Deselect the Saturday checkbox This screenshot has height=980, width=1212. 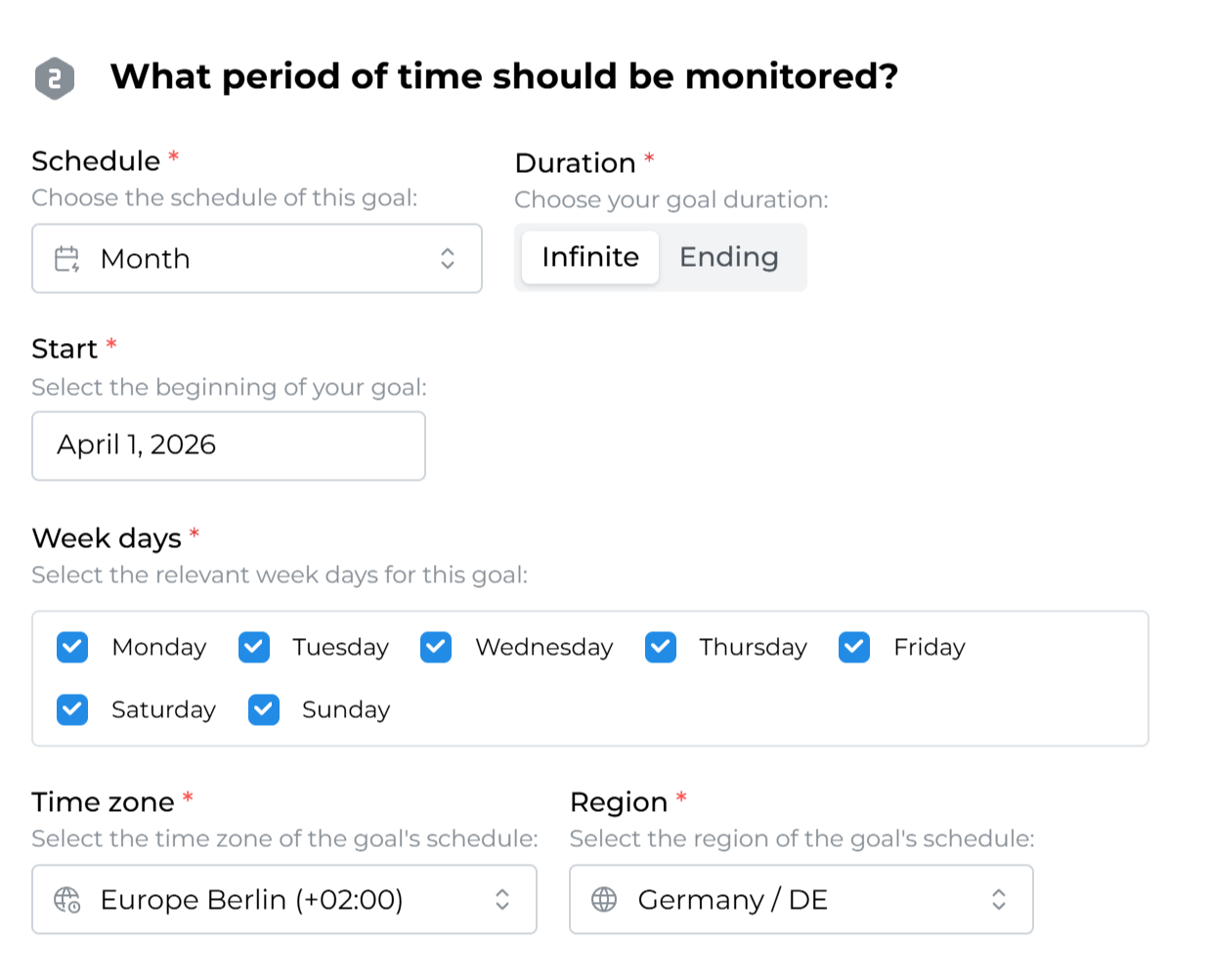click(x=72, y=709)
